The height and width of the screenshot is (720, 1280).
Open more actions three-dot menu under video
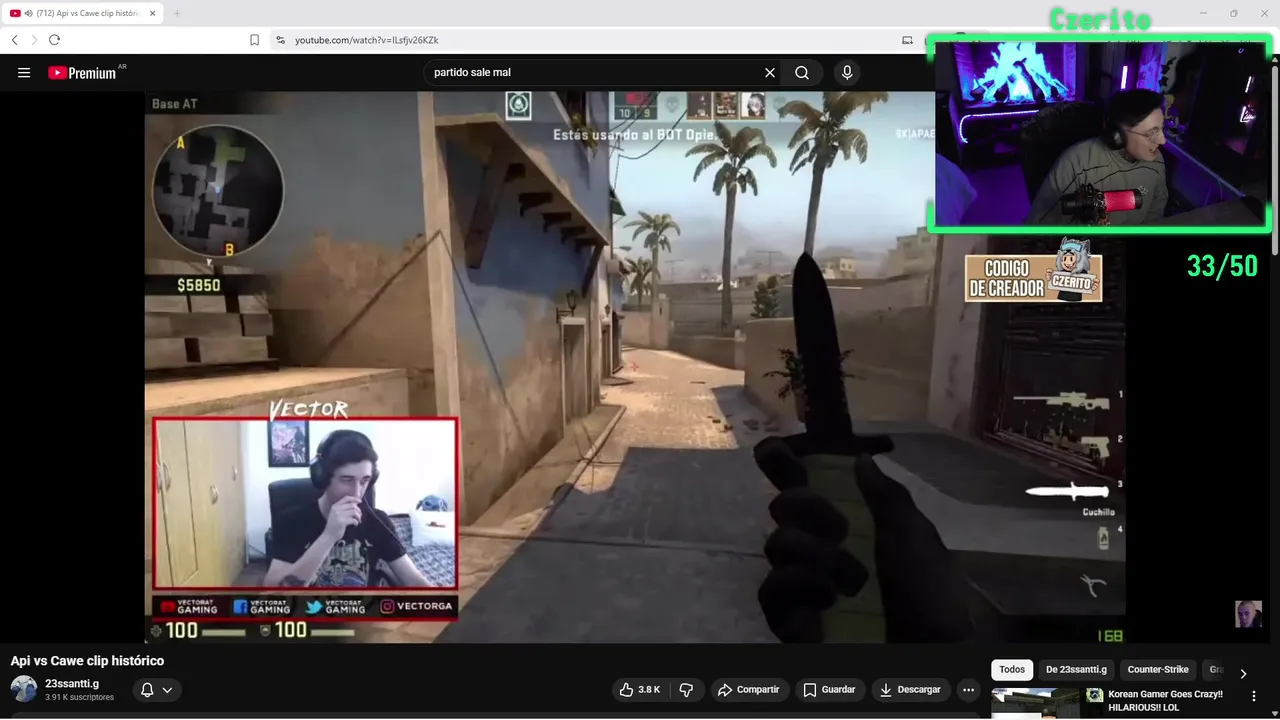[x=968, y=690]
